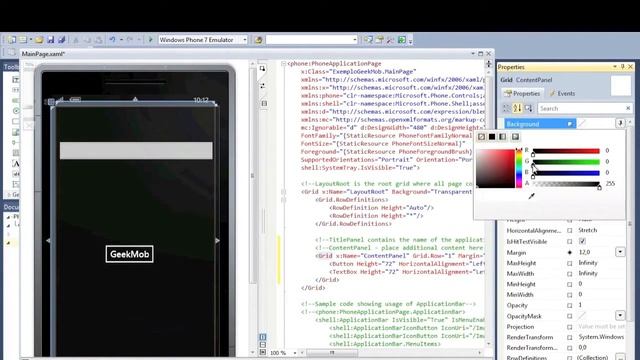The height and width of the screenshot is (360, 640).
Task: Toggle the Categorized view of properties
Action: tap(507, 108)
